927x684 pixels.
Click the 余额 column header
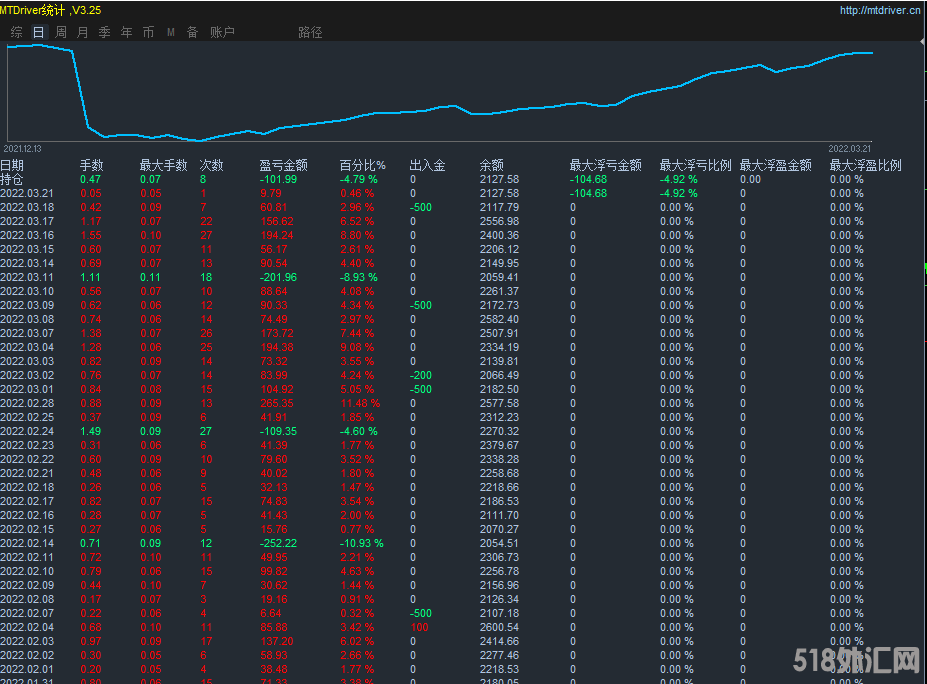491,165
